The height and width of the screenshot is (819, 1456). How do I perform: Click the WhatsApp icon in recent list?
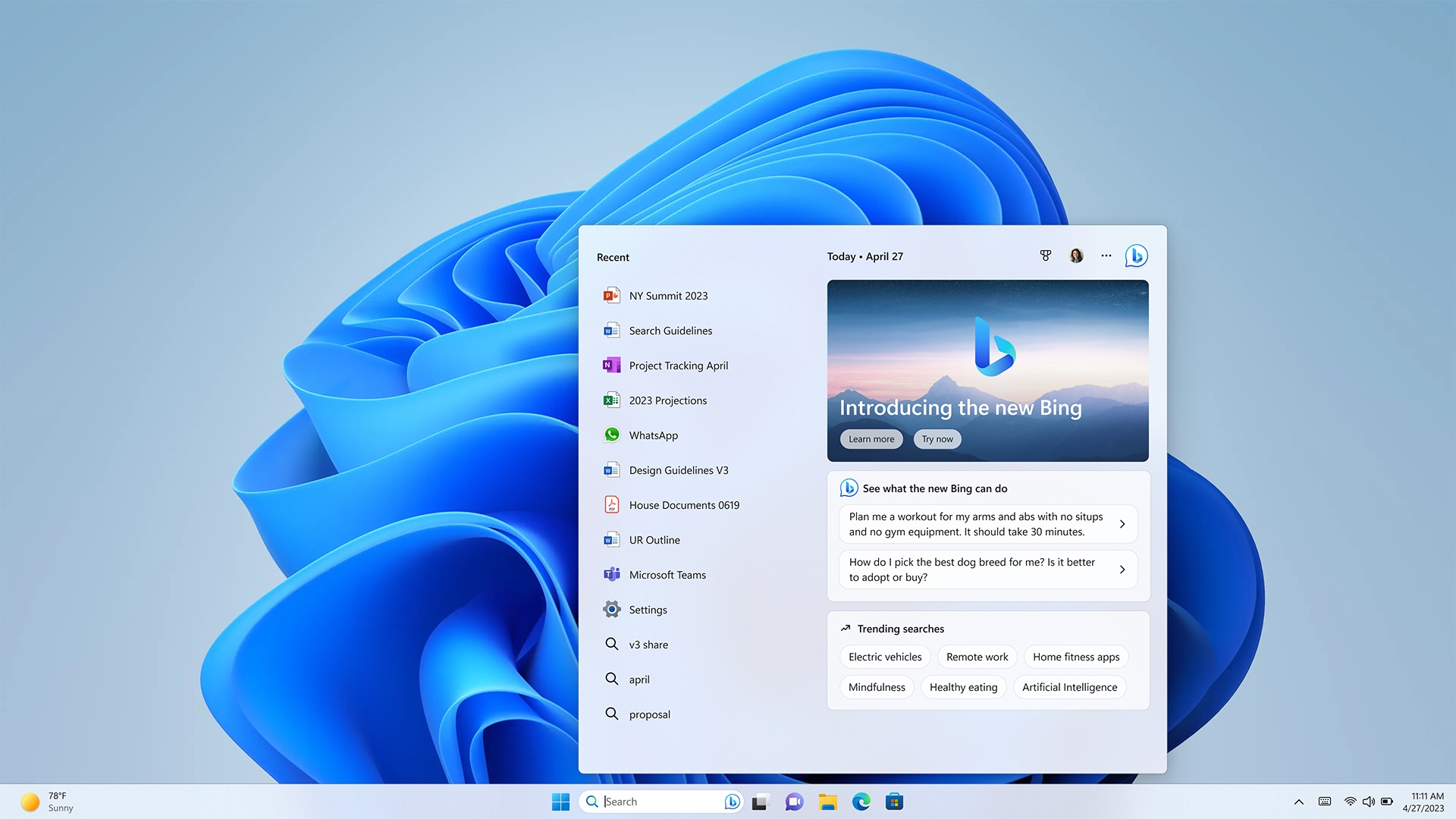(611, 434)
